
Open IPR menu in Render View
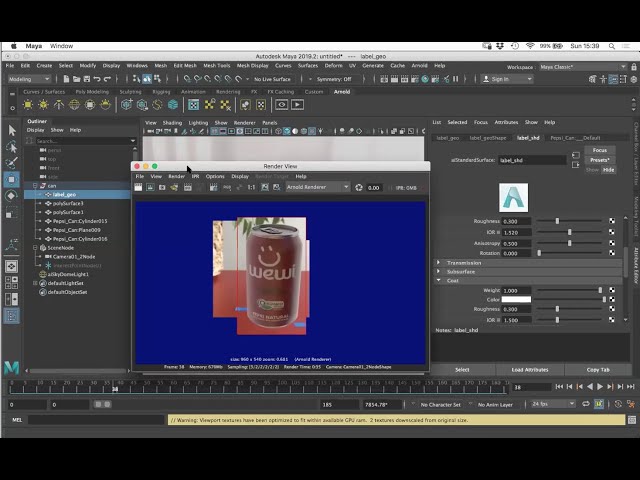[x=196, y=176]
